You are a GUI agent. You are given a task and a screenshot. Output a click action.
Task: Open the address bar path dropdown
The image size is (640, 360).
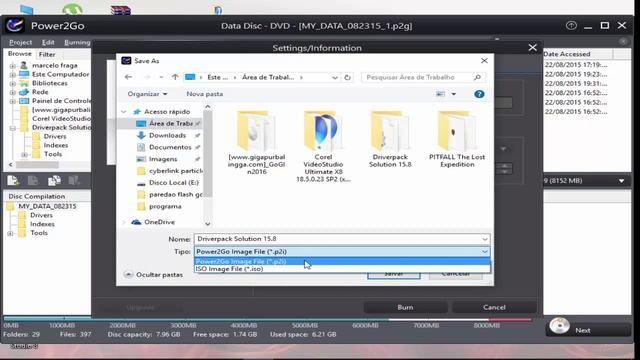pos(335,77)
